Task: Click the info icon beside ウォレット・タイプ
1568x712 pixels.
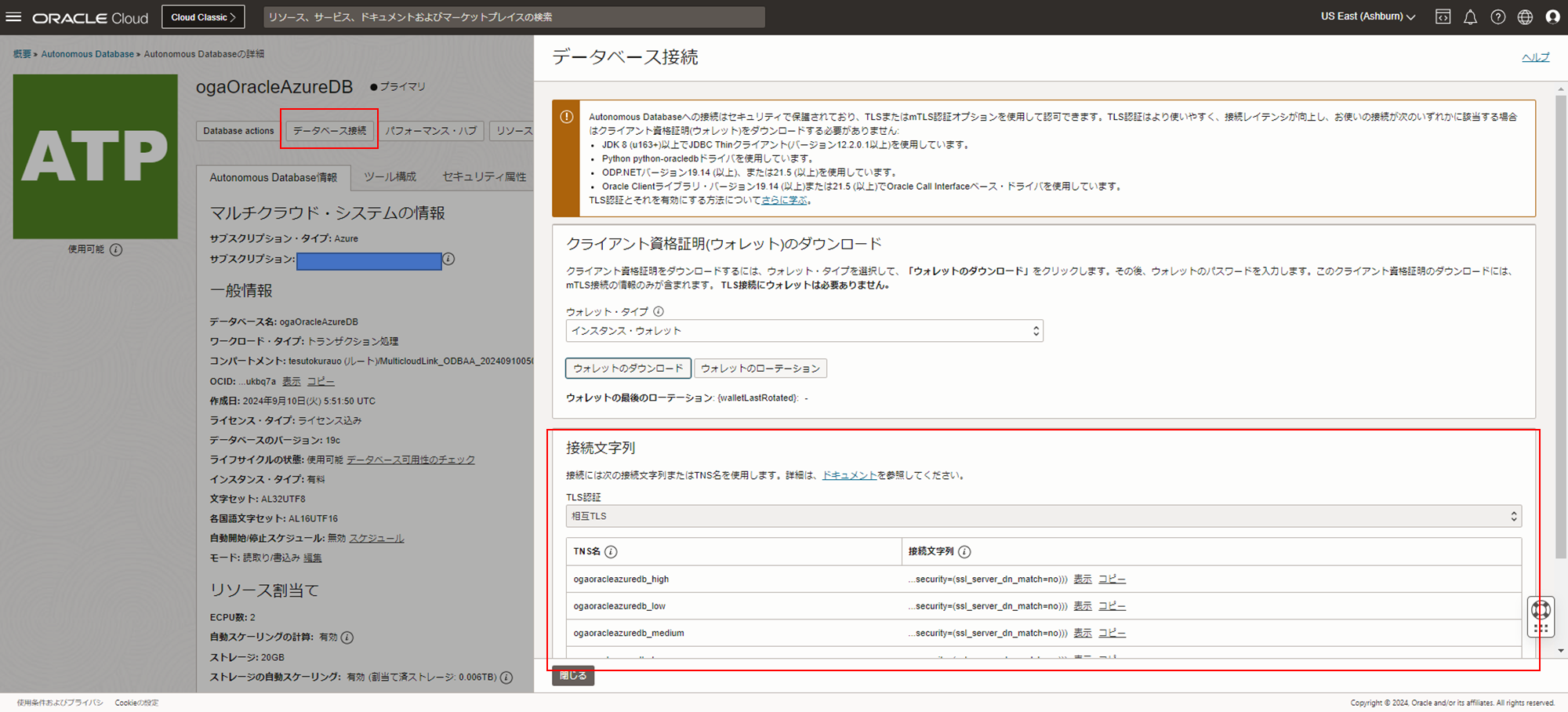Action: click(x=659, y=311)
